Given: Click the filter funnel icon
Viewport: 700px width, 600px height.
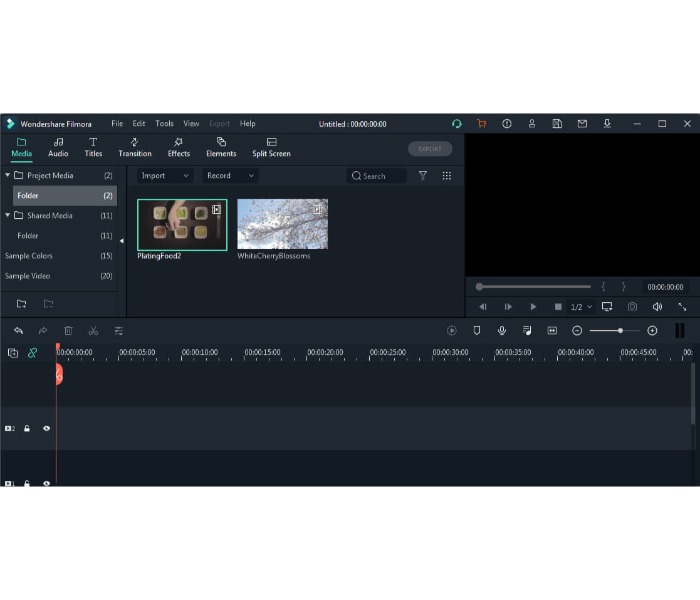Looking at the screenshot, I should point(423,175).
